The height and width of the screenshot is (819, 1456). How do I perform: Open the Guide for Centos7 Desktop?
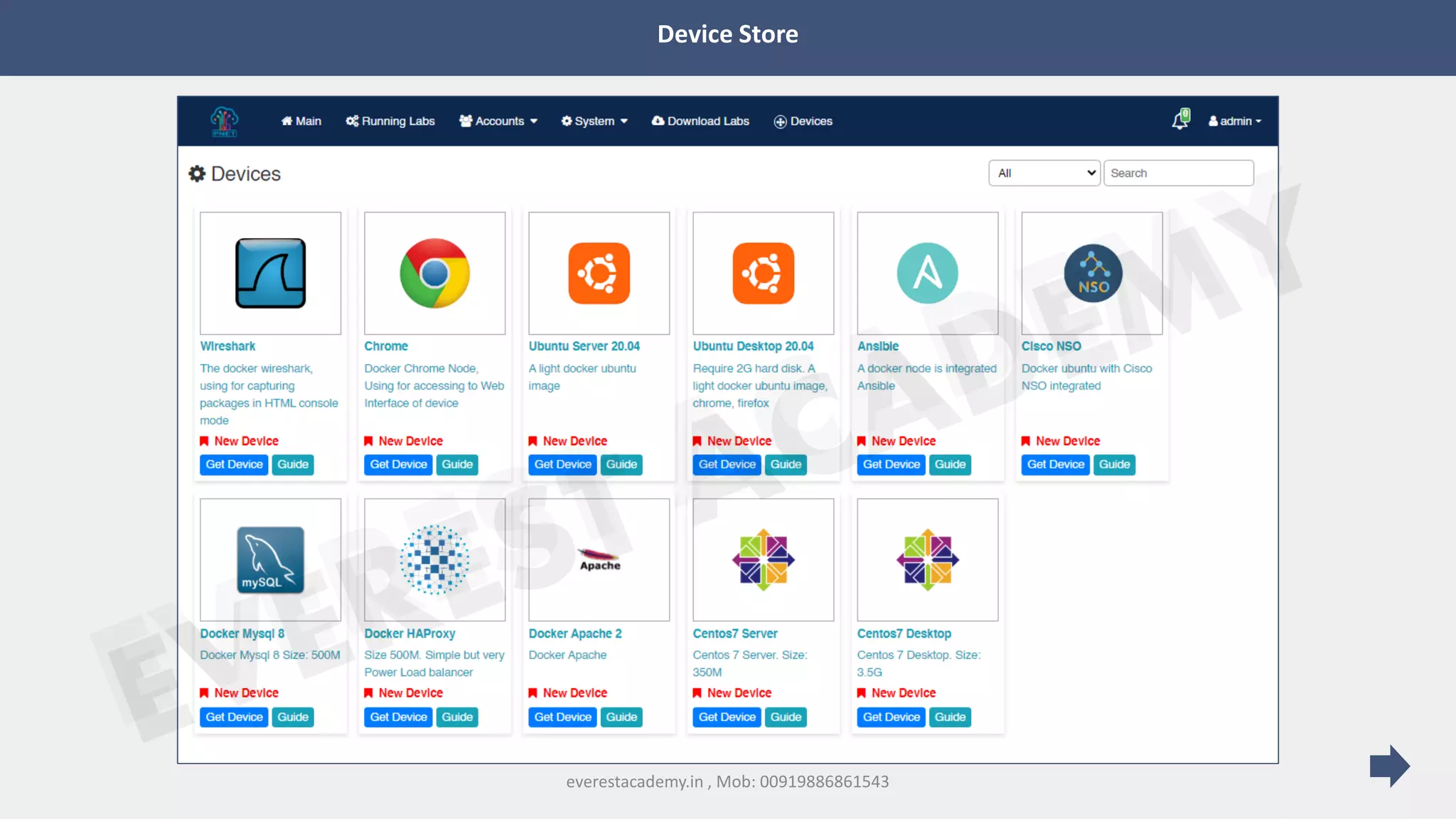coord(950,717)
